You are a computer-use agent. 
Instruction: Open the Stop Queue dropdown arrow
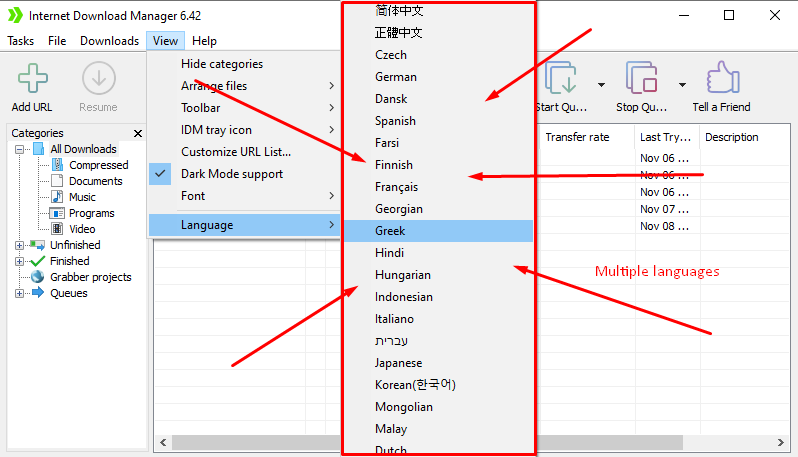point(682,85)
